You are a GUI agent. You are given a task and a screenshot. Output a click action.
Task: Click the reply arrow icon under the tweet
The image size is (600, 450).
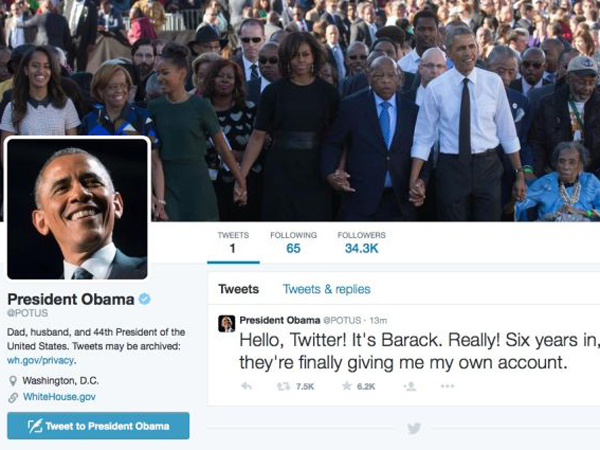coord(246,386)
